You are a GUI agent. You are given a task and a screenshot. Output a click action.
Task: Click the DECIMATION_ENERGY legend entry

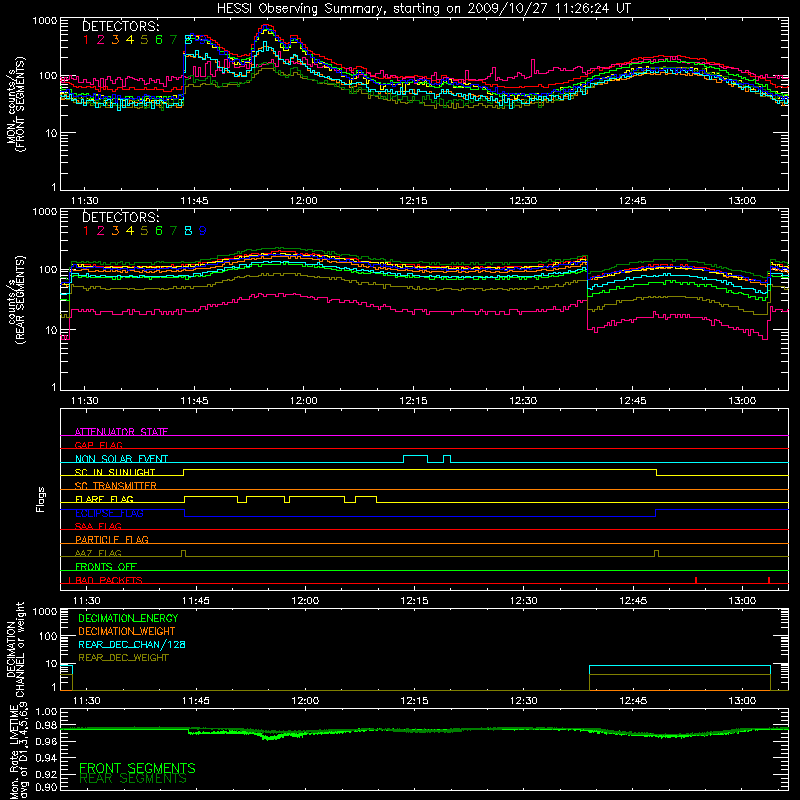point(128,618)
